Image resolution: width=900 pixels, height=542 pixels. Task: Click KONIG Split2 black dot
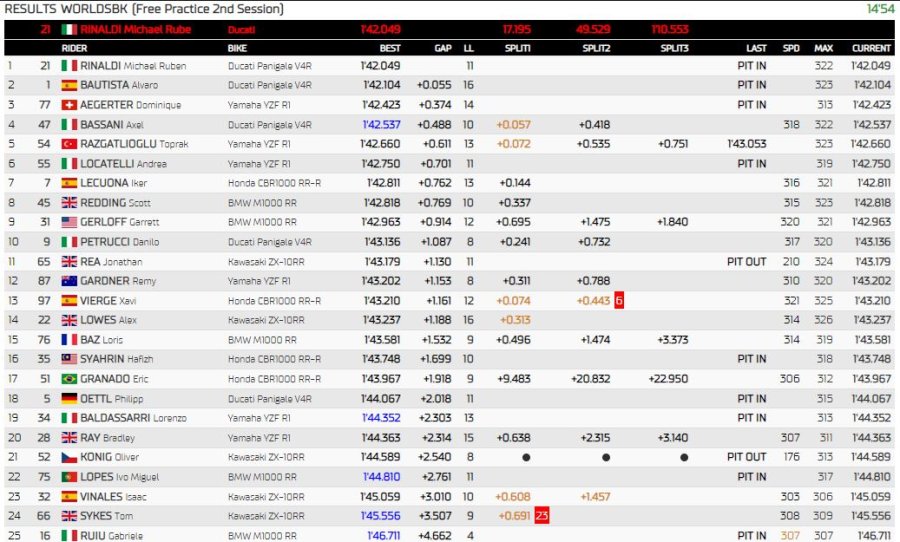(606, 458)
